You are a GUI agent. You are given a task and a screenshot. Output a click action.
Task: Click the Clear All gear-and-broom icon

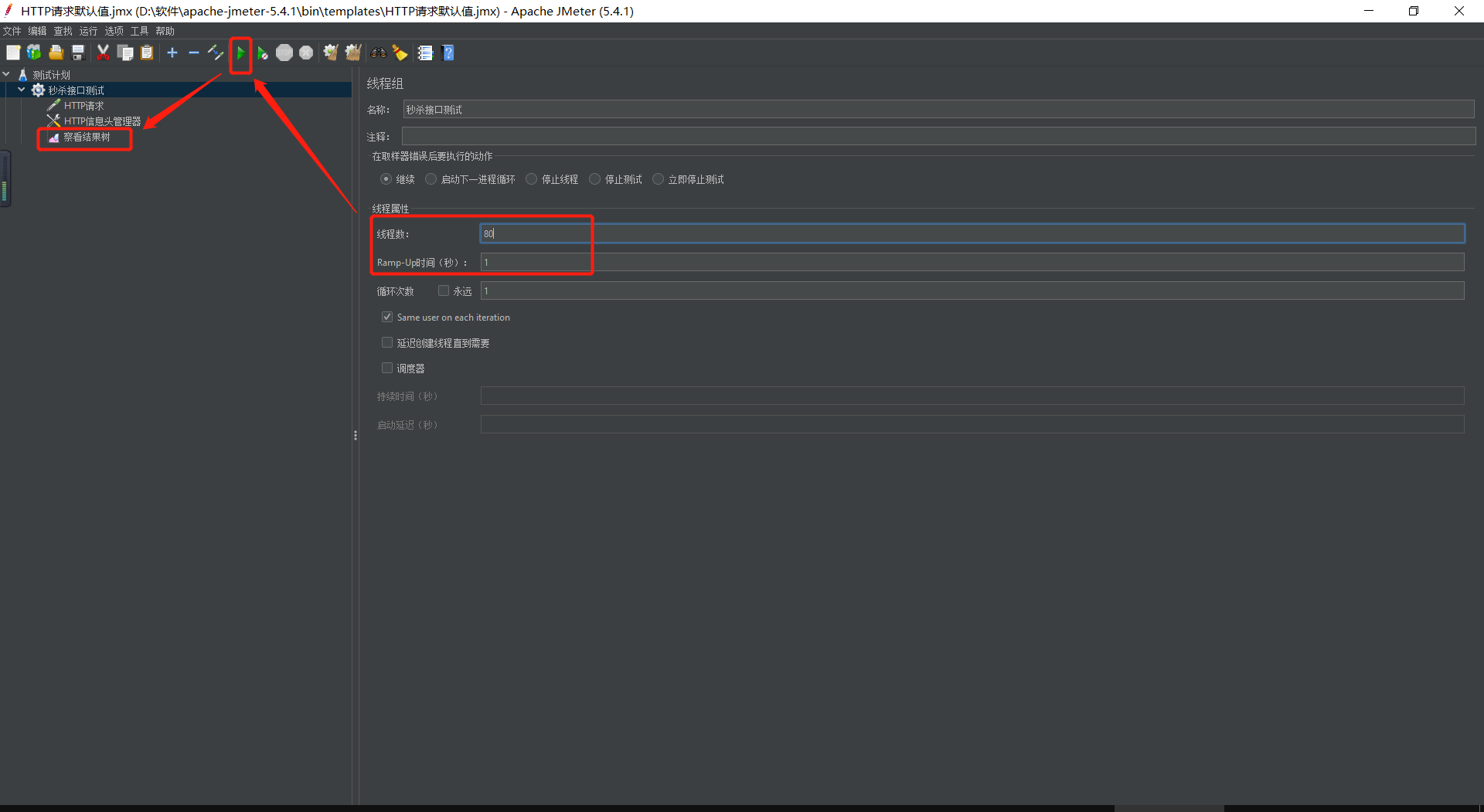click(x=353, y=53)
